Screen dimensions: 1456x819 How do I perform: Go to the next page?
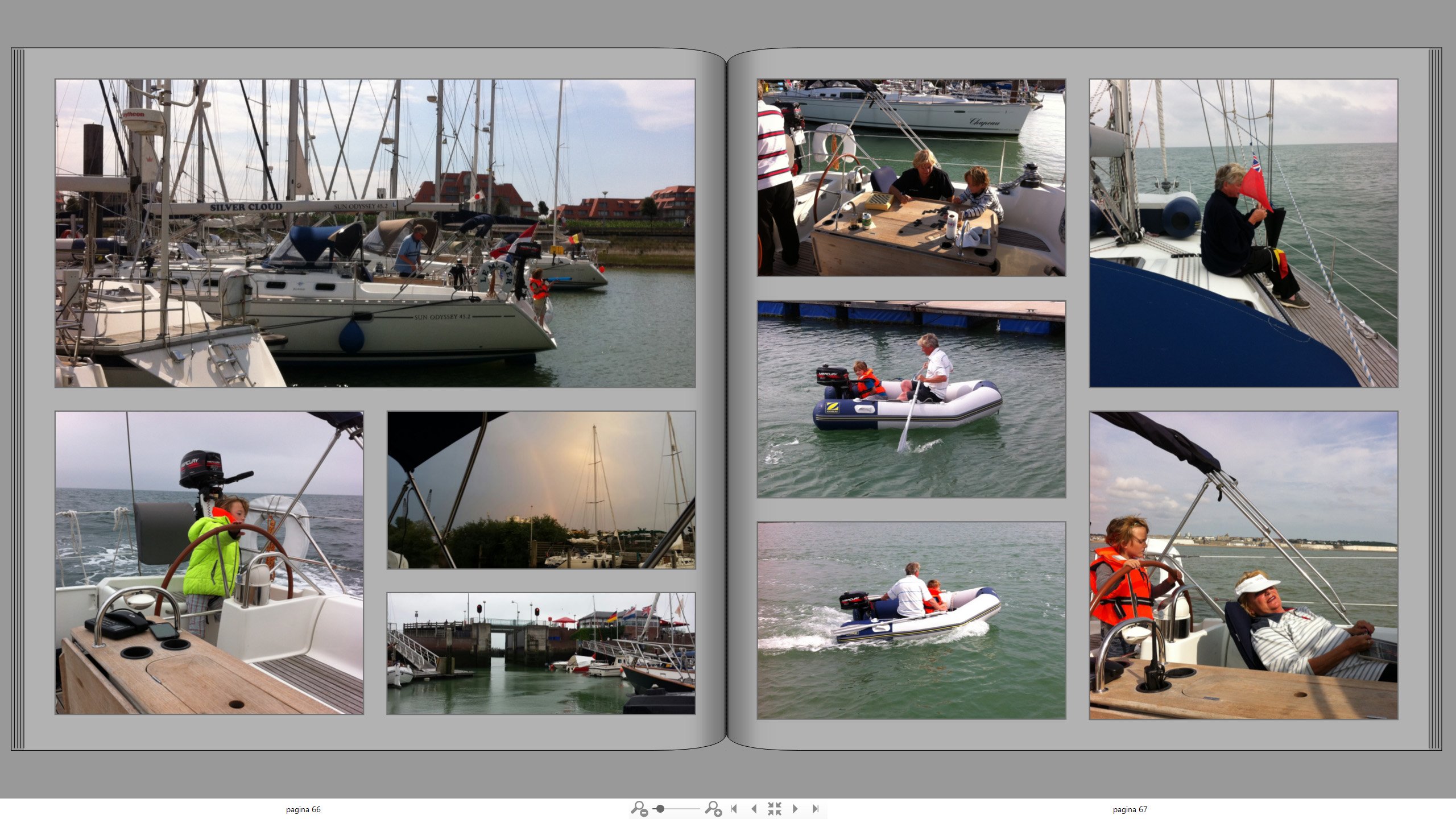795,808
